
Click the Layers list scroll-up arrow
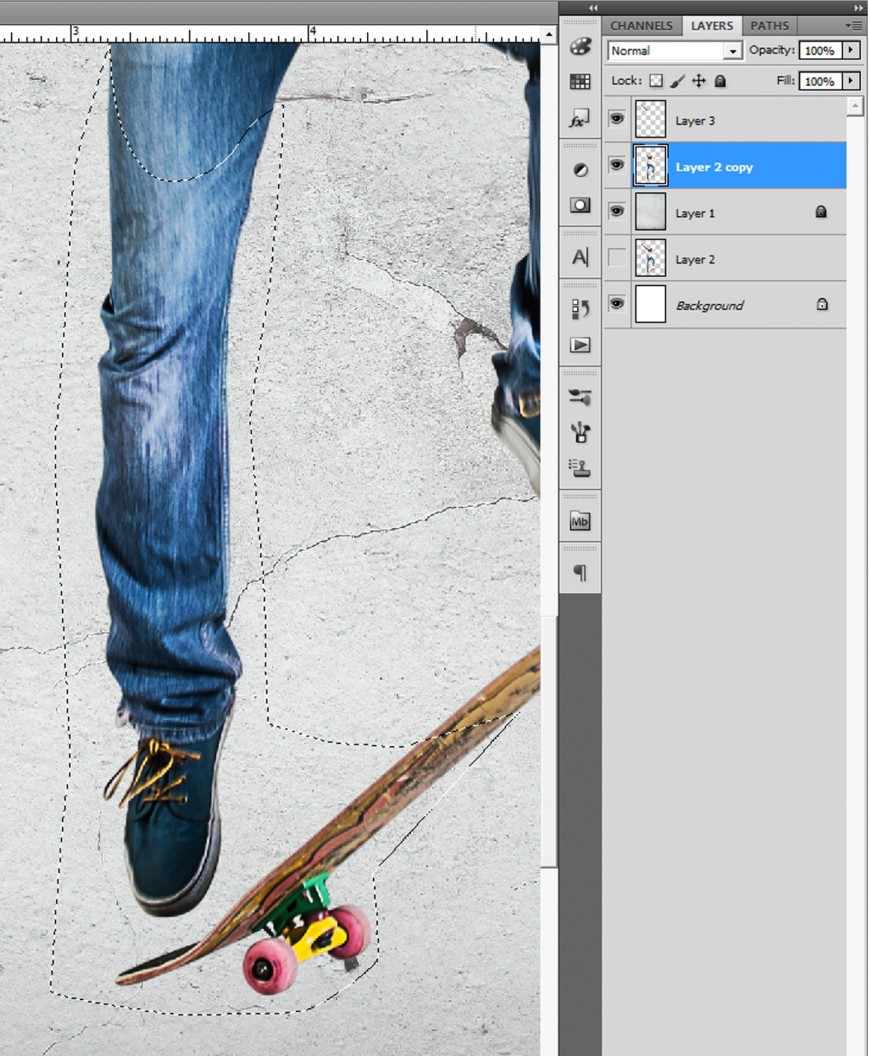(x=855, y=106)
